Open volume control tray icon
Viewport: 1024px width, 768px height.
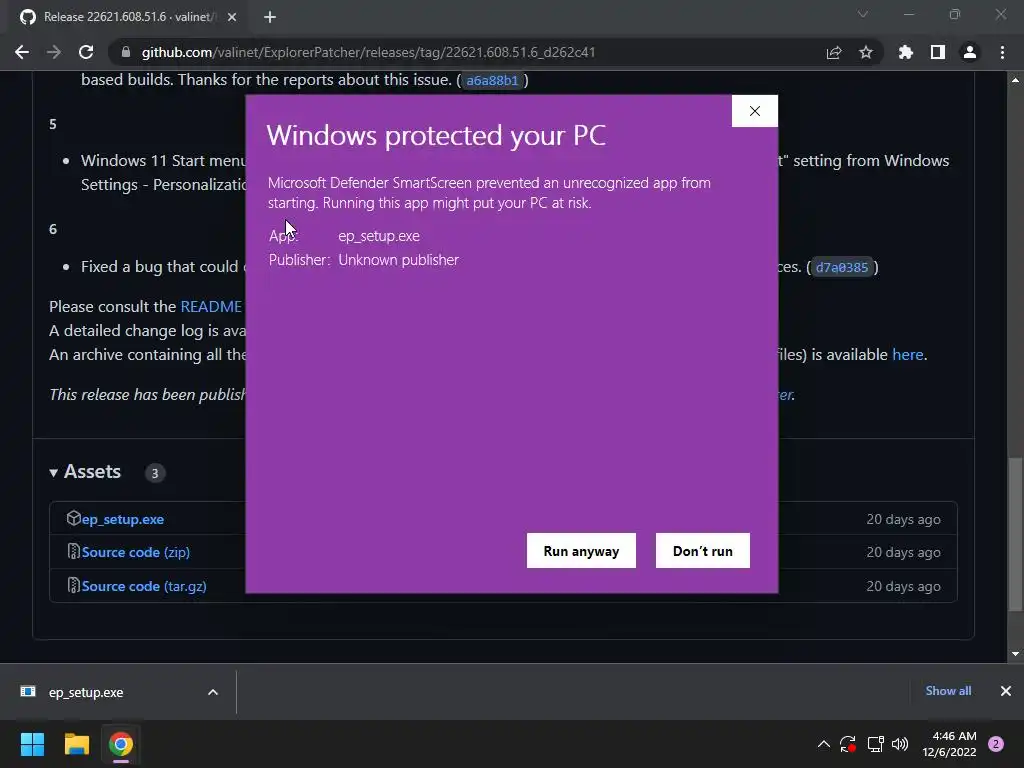(900, 744)
